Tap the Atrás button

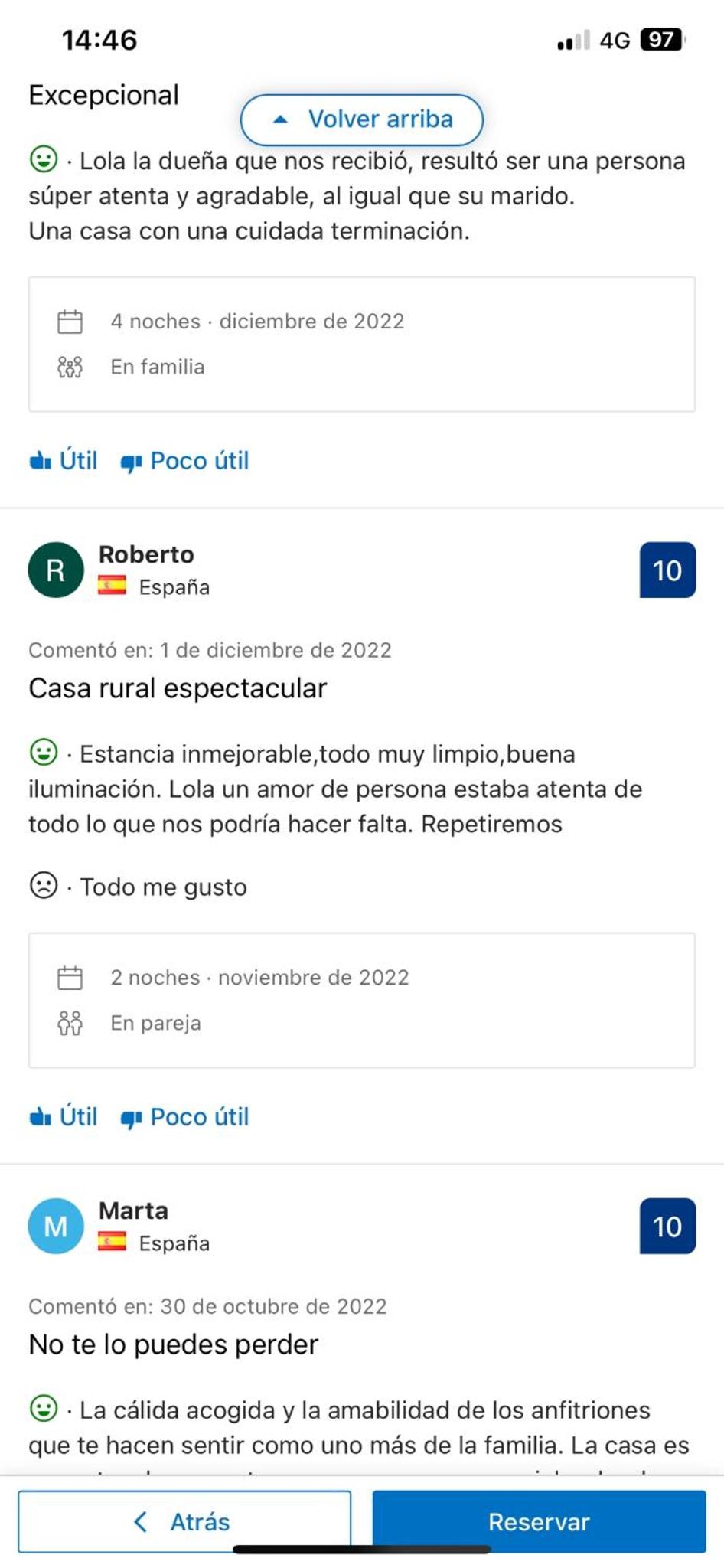point(184,1521)
